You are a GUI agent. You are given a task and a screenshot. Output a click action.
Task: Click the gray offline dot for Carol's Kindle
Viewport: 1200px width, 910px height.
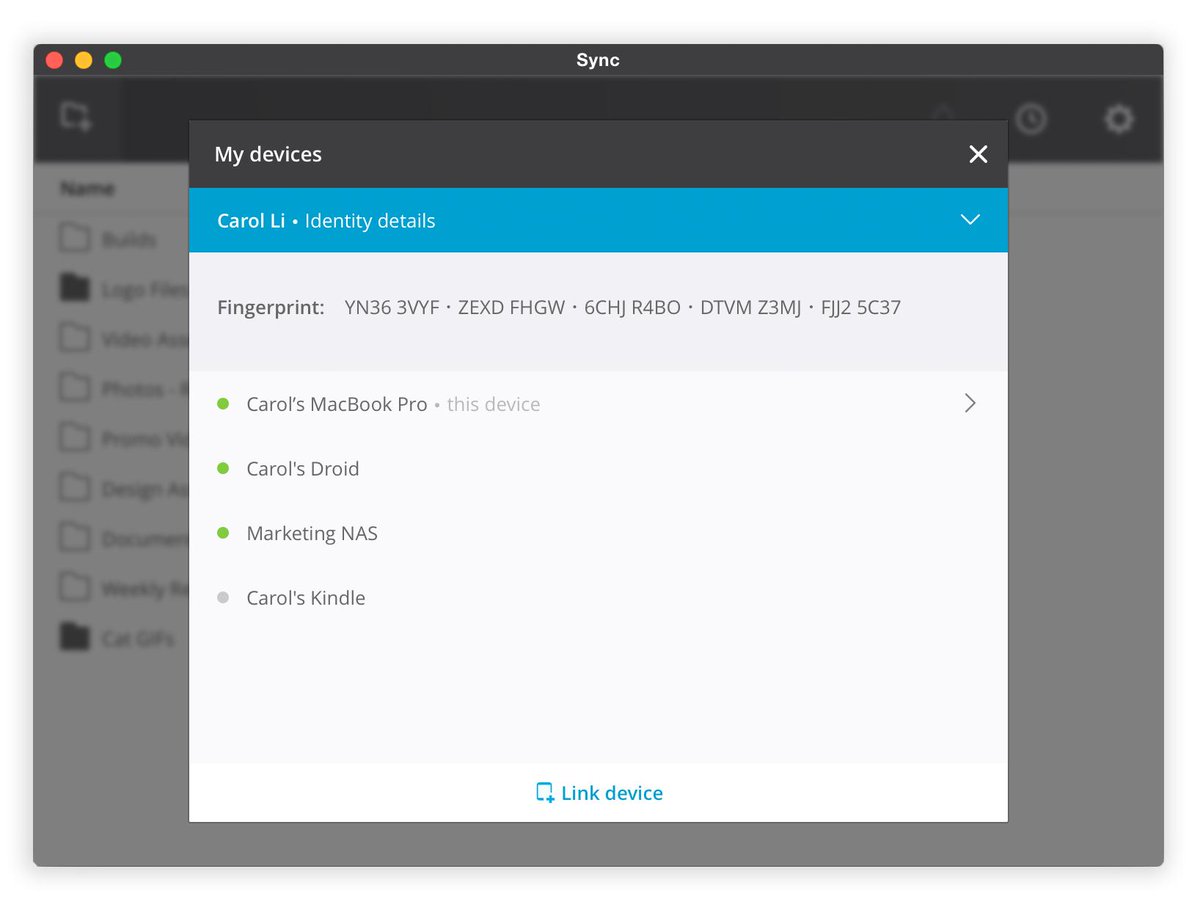click(223, 597)
